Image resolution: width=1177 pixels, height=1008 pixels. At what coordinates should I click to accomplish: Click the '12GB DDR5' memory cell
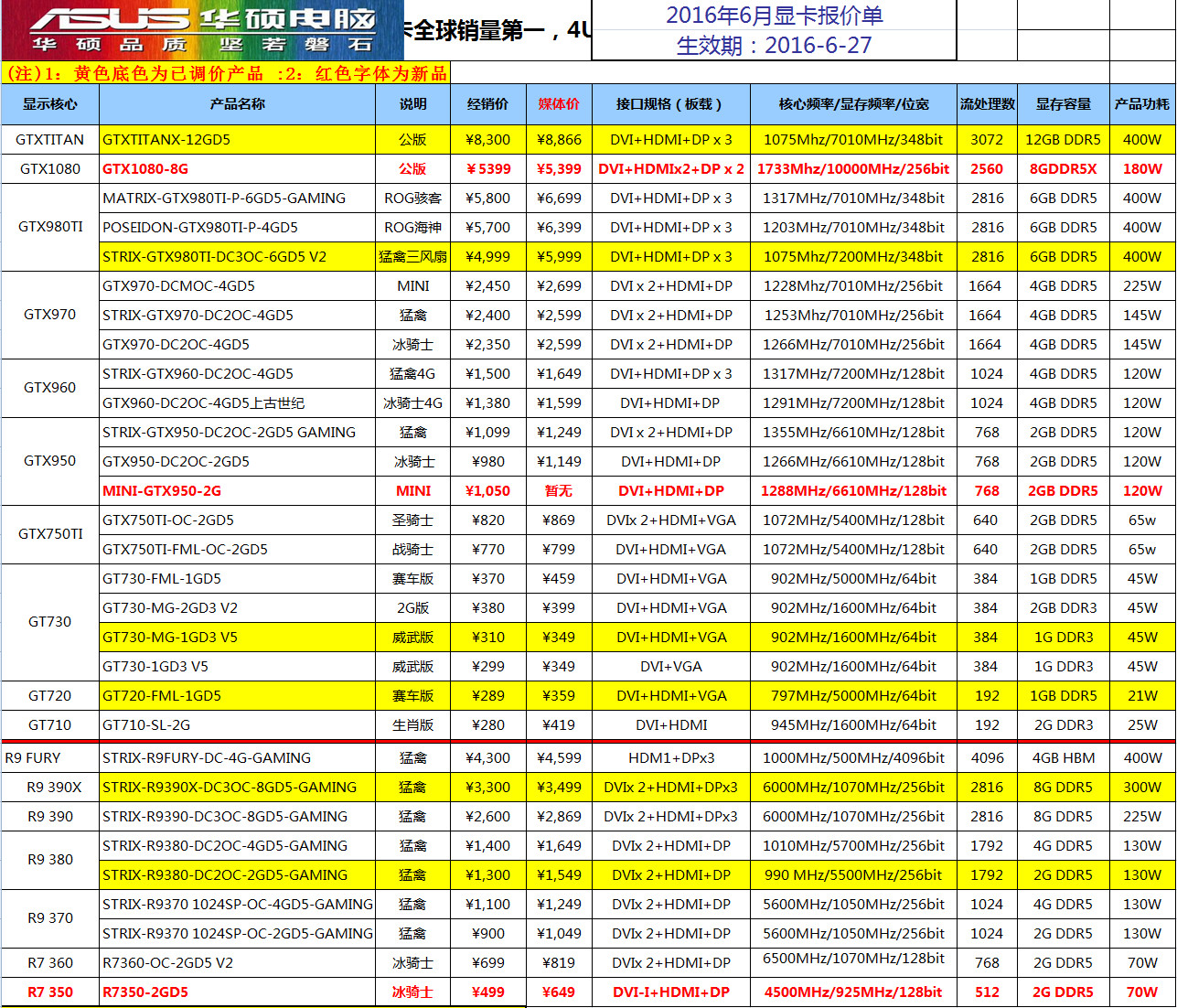pyautogui.click(x=1064, y=140)
